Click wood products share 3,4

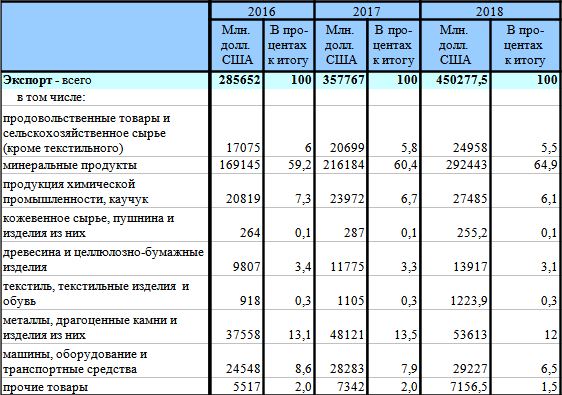tap(303, 267)
